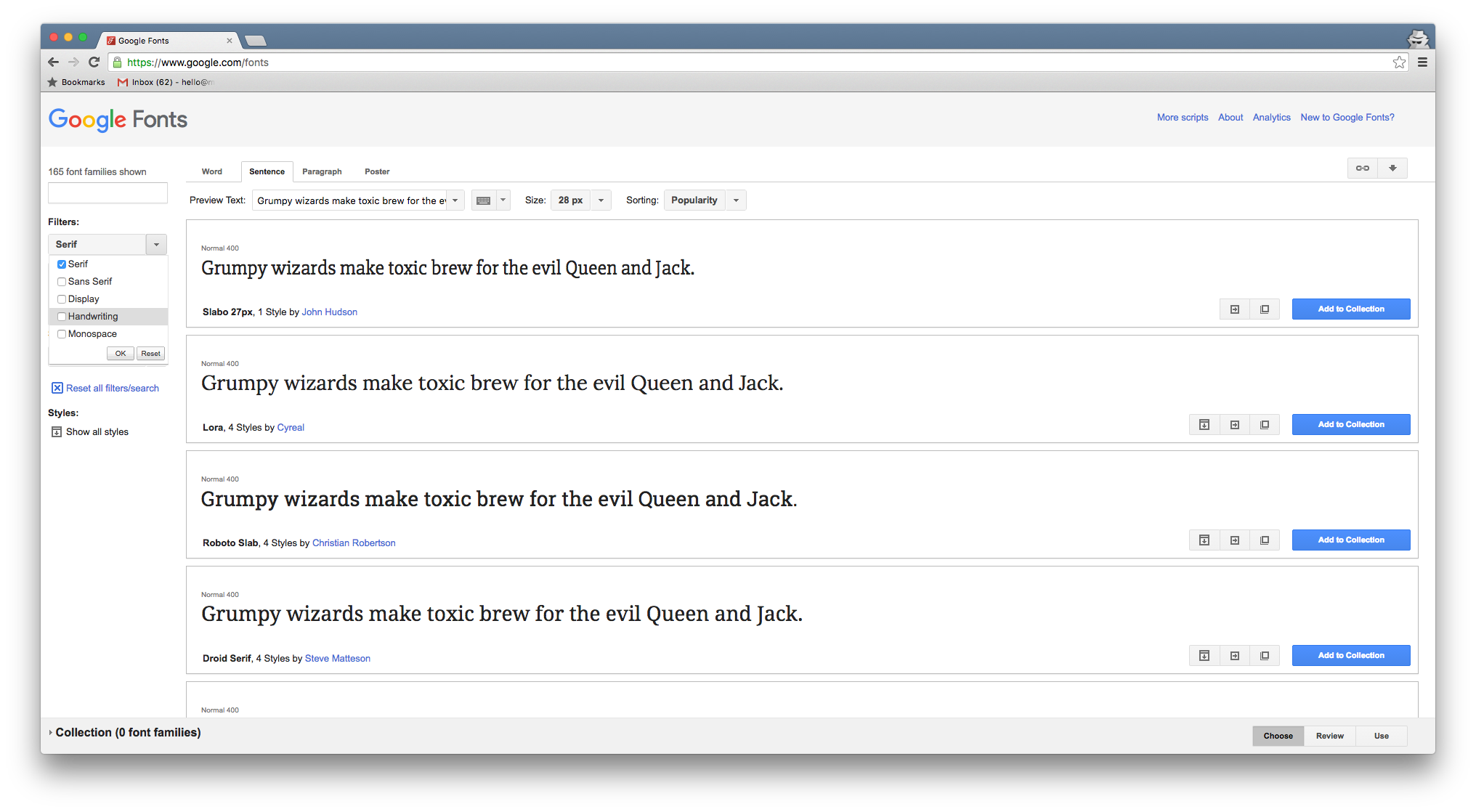Add Droid Serif to Collection
The width and height of the screenshot is (1476, 812).
pos(1351,656)
